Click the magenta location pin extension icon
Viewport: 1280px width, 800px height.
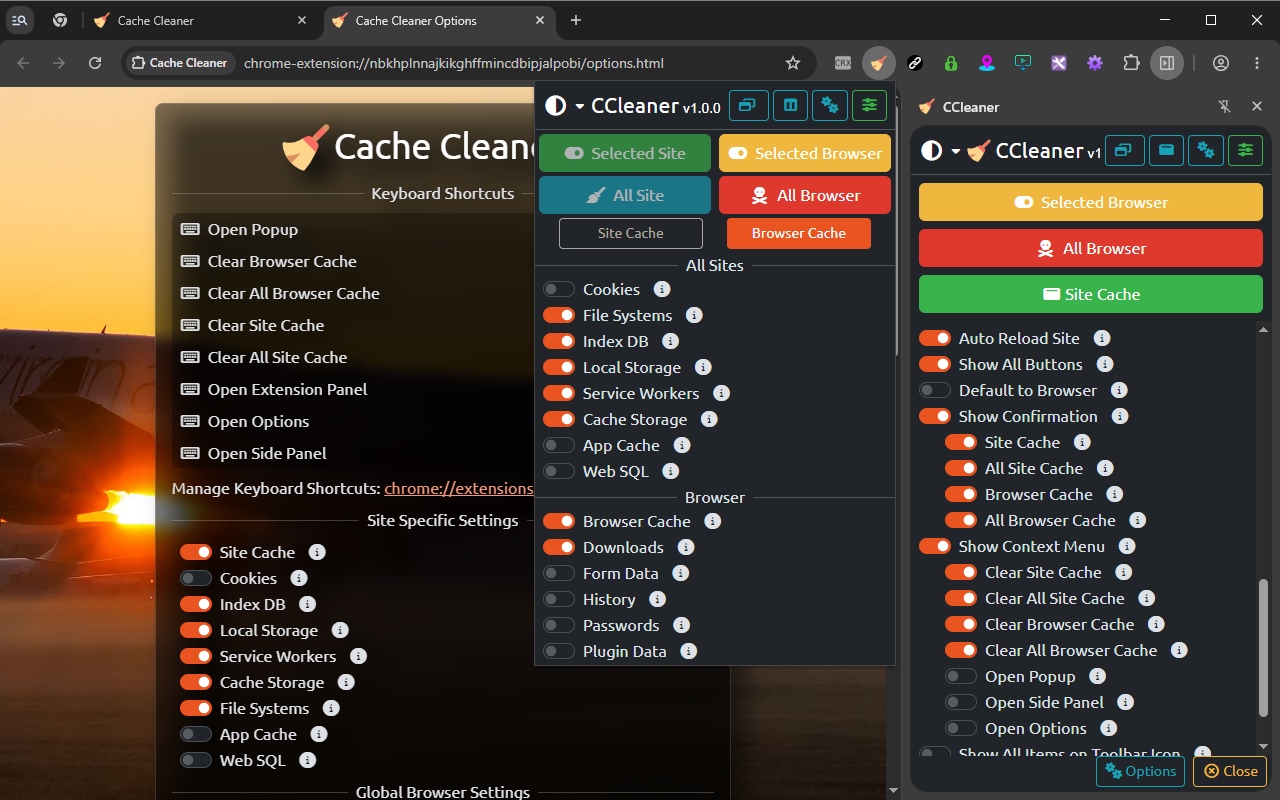[x=987, y=63]
